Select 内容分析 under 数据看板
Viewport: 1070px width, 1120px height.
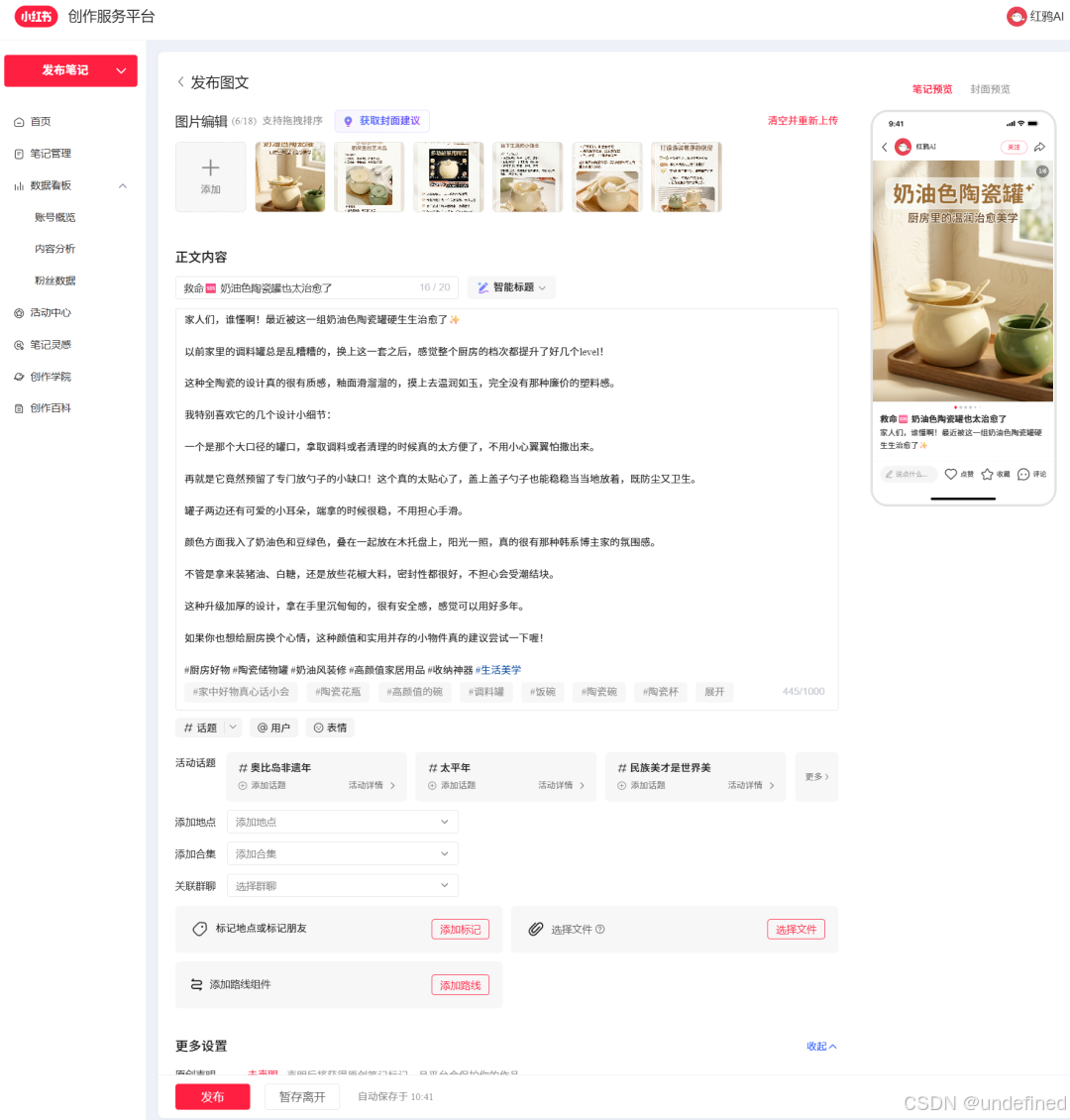click(54, 249)
